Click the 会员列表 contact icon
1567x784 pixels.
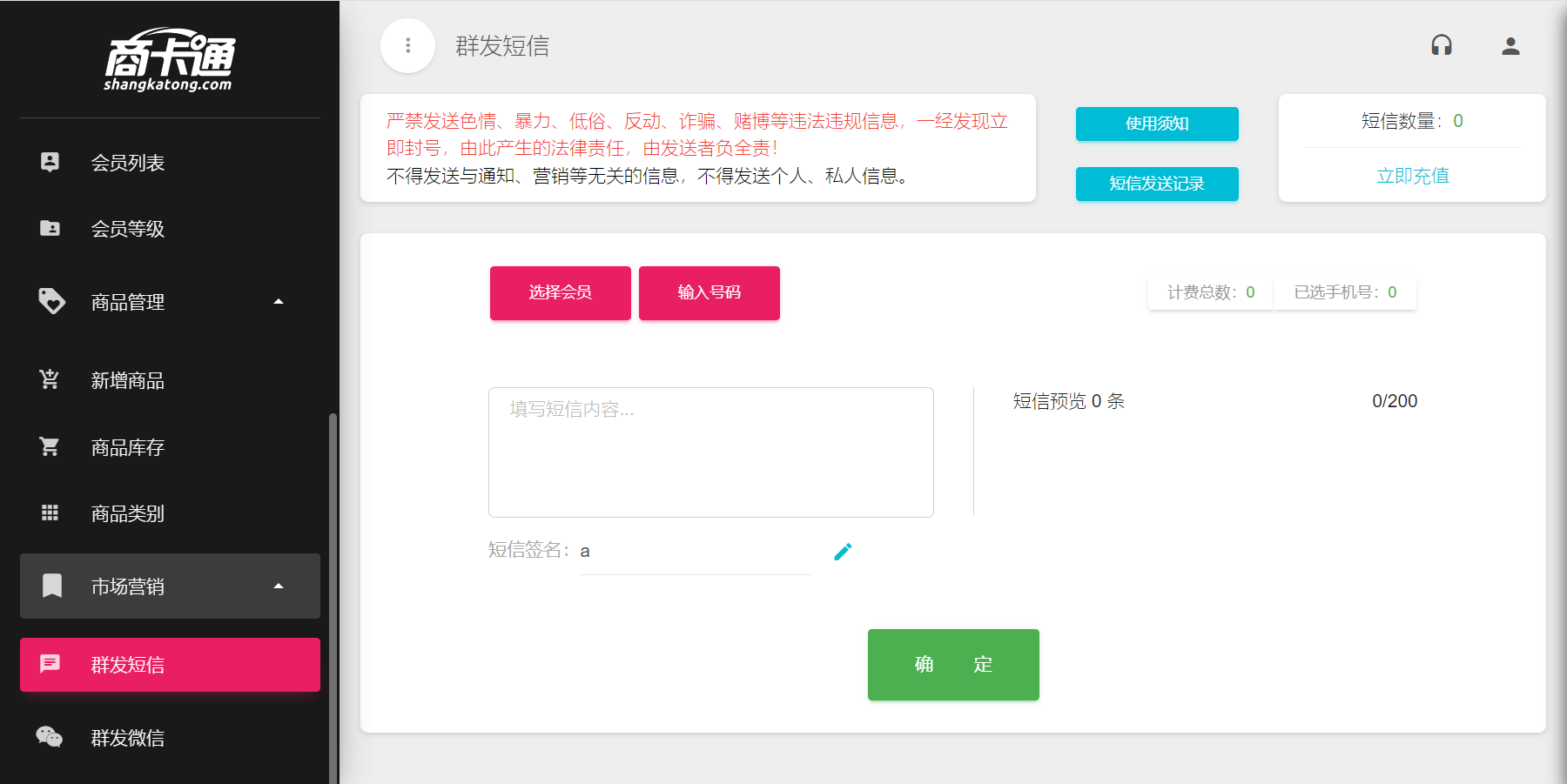click(x=50, y=162)
